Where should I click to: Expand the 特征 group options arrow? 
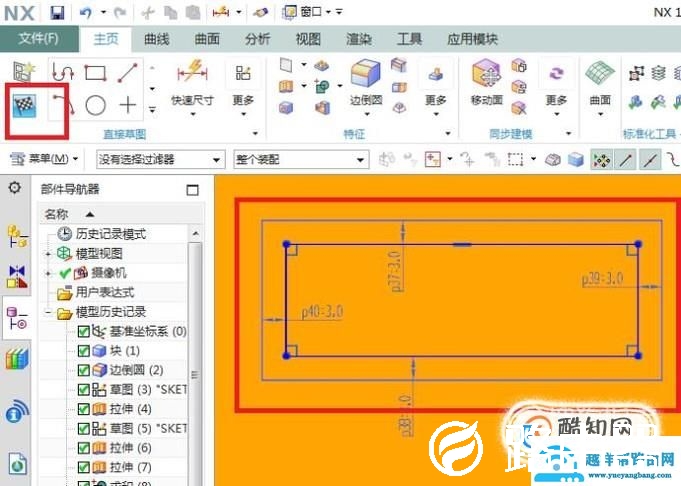448,133
